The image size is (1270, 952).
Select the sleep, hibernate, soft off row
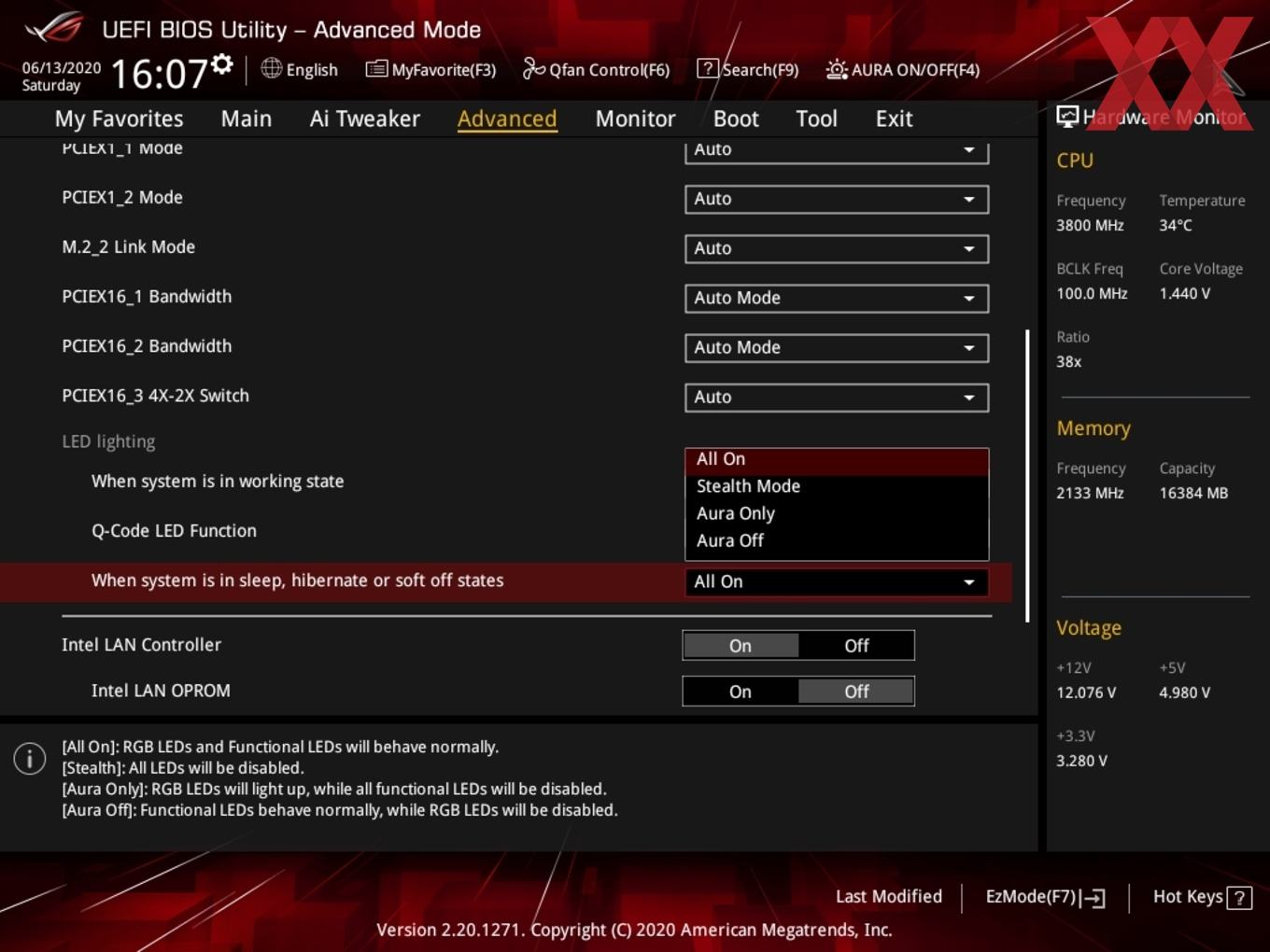click(x=505, y=581)
